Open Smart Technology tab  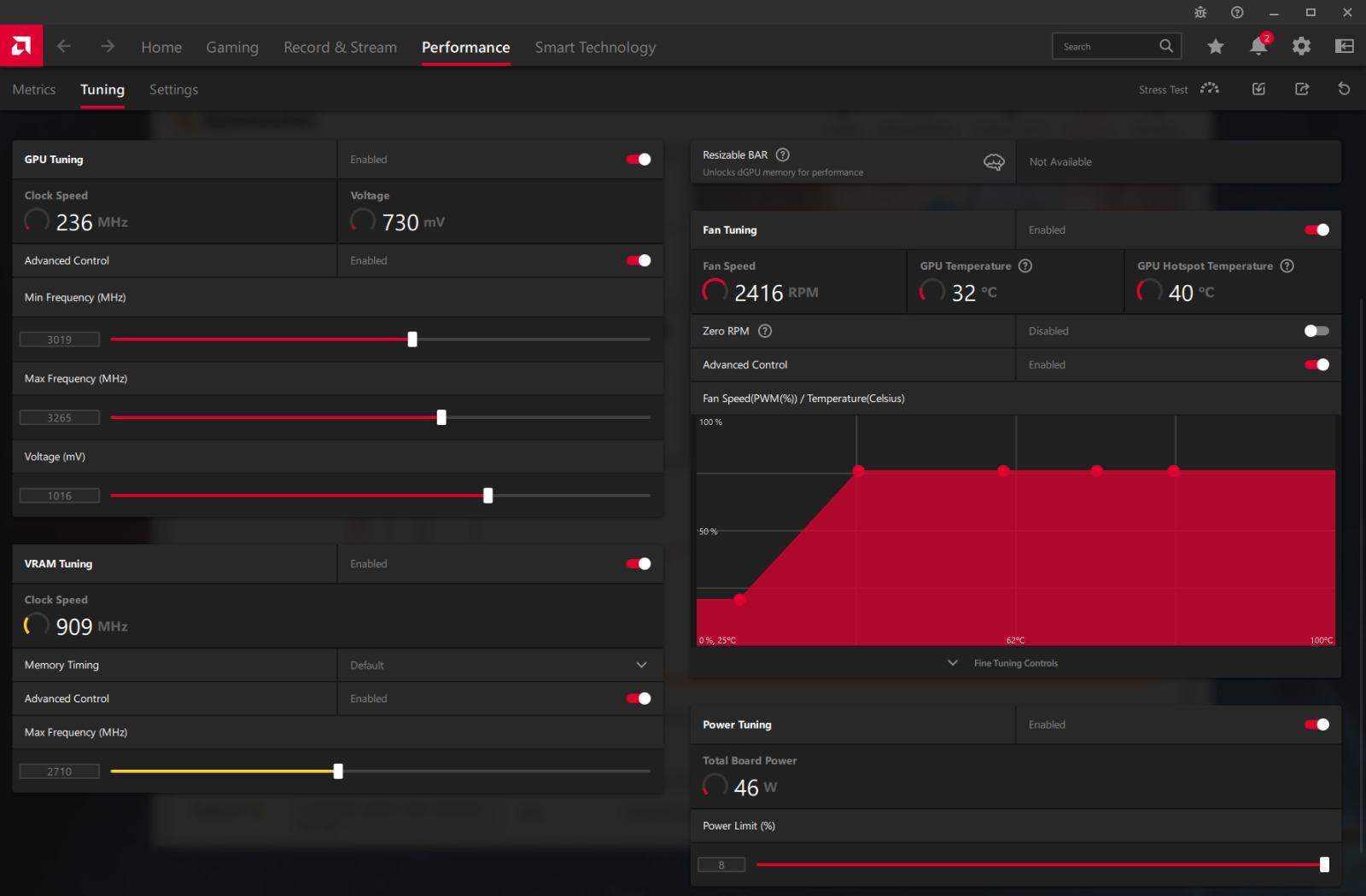595,47
